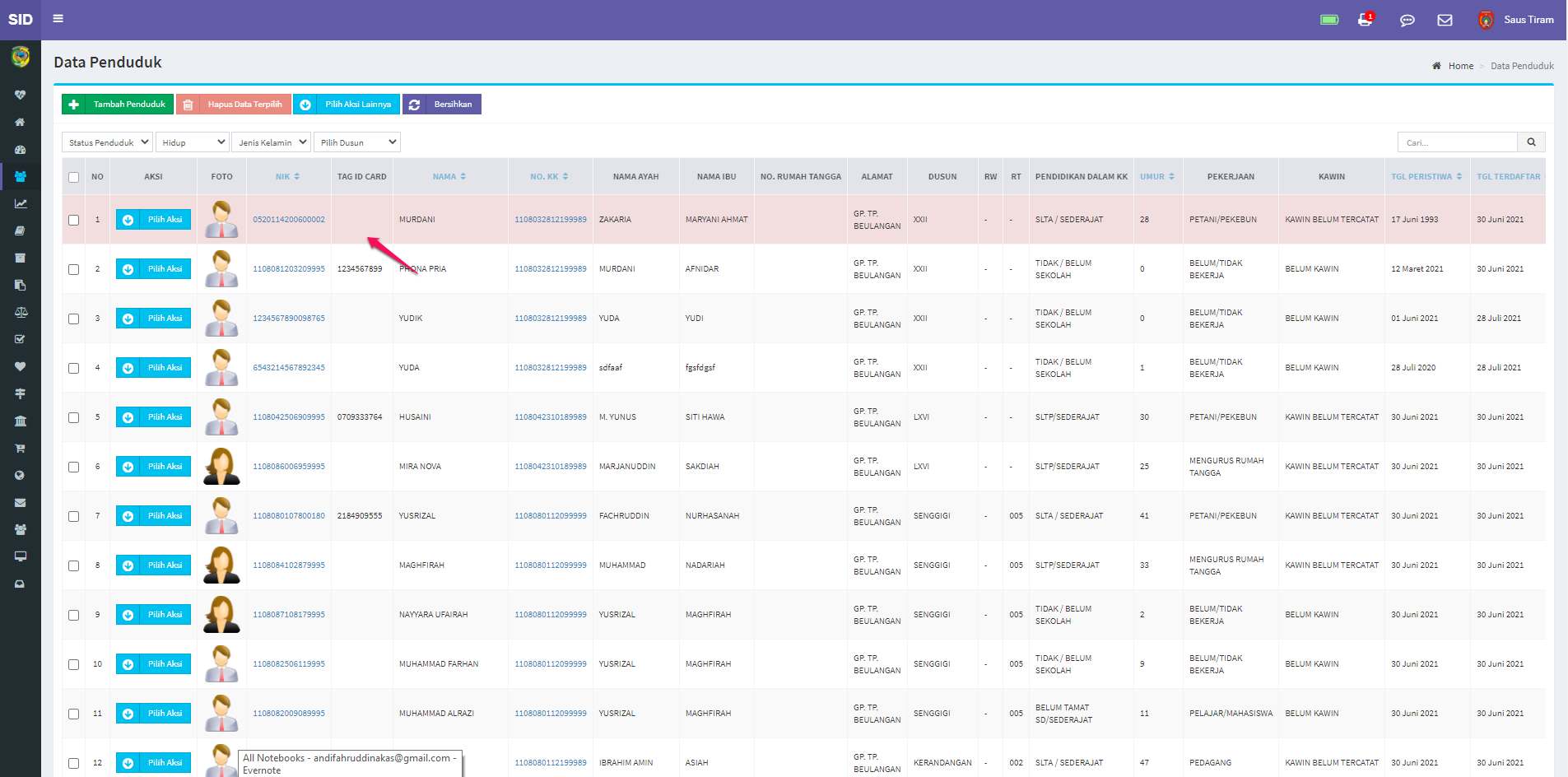Open the signpost sidebar icon
1568x777 pixels.
[x=21, y=393]
